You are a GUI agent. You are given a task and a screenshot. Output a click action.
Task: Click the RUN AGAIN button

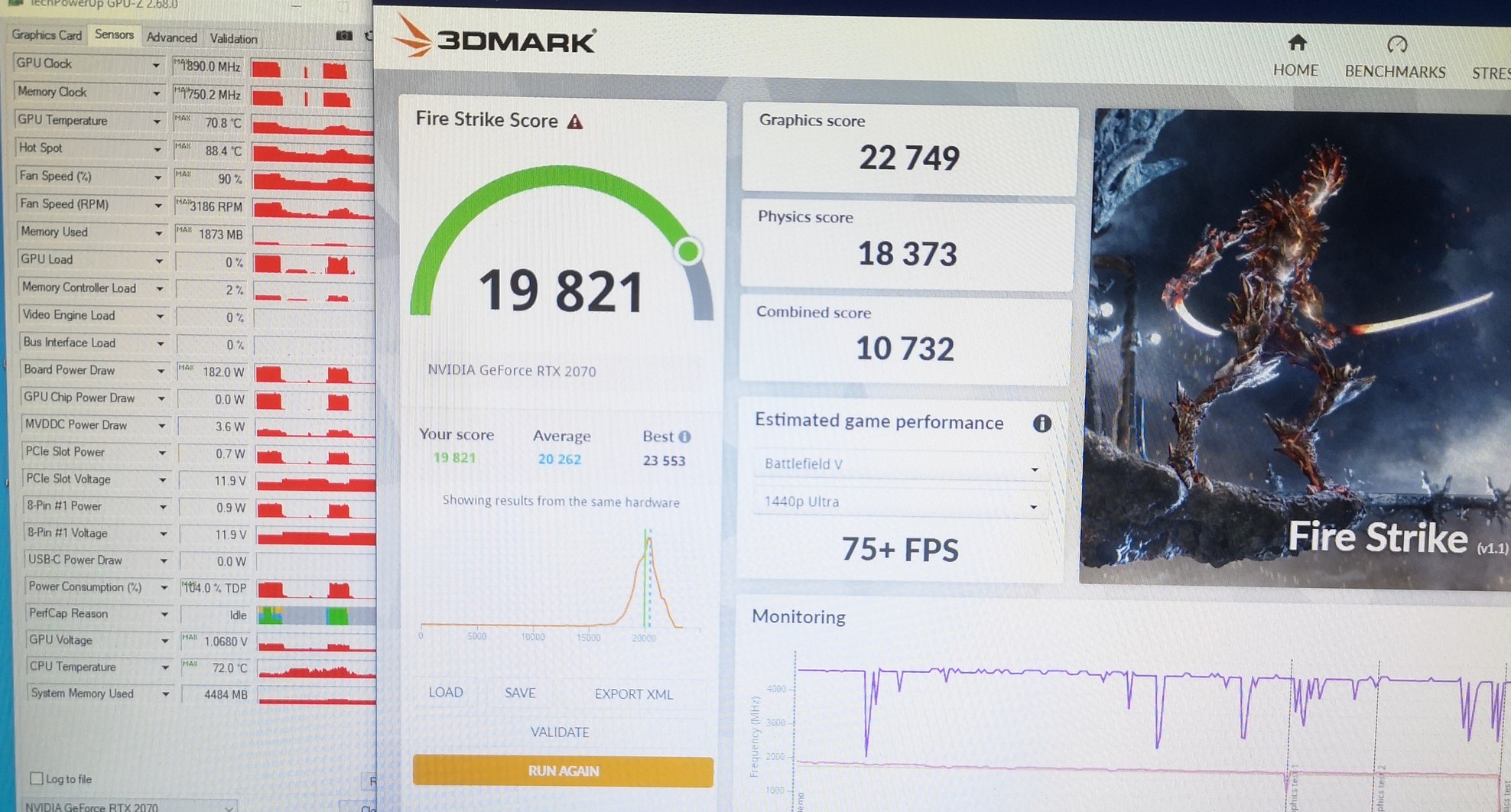[x=563, y=771]
